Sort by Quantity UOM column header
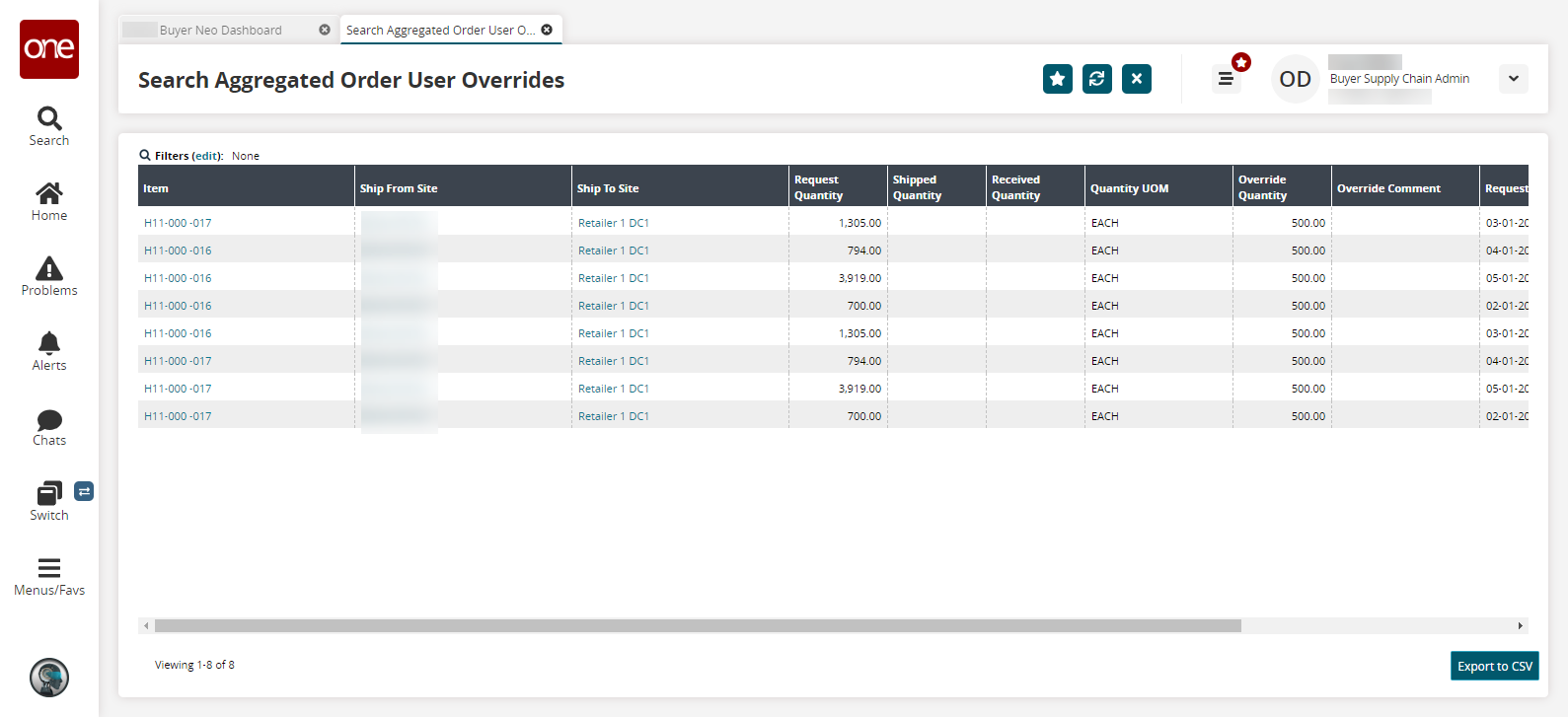Screen dimensions: 1568x717 [1158, 187]
